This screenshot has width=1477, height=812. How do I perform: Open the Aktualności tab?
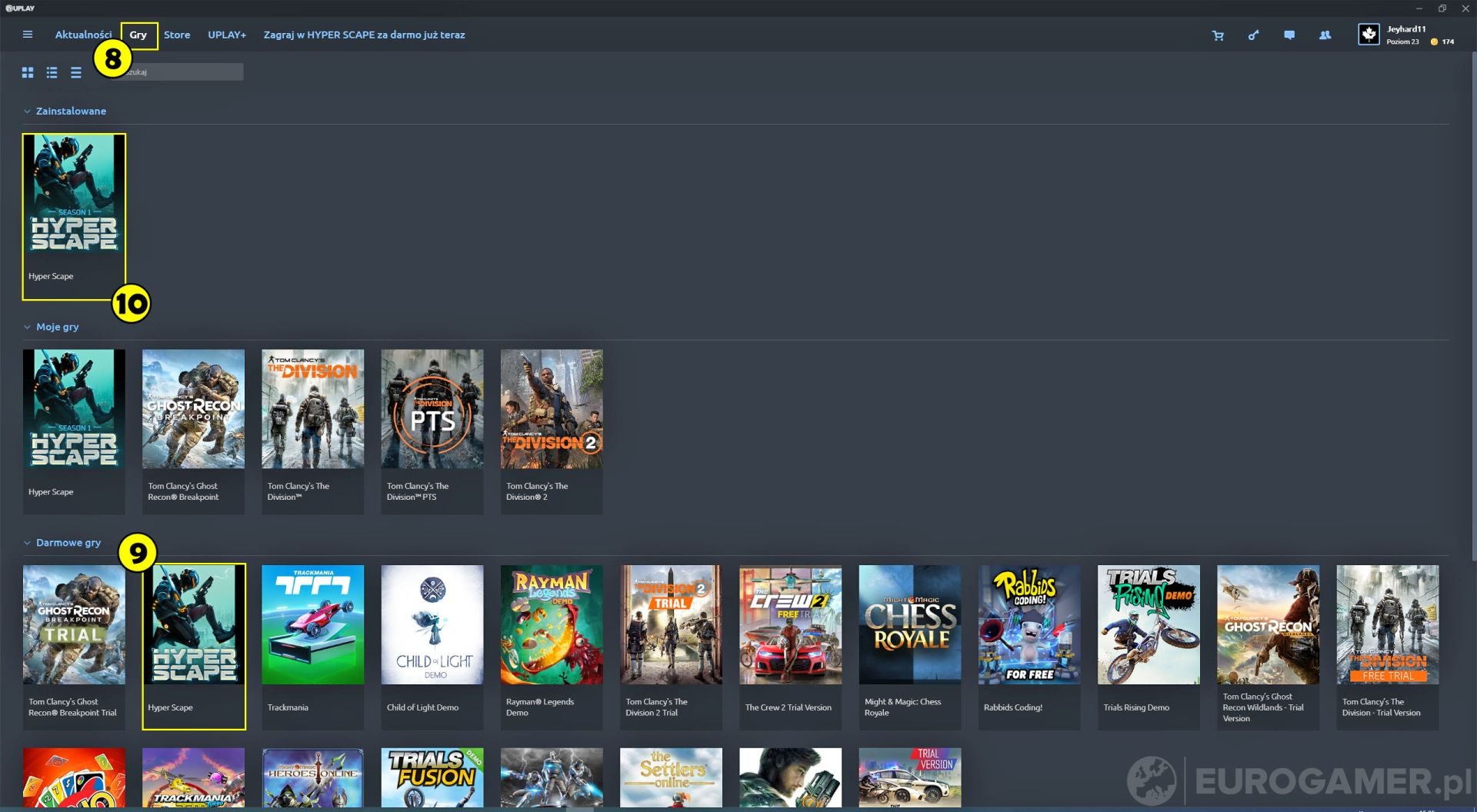coord(83,35)
